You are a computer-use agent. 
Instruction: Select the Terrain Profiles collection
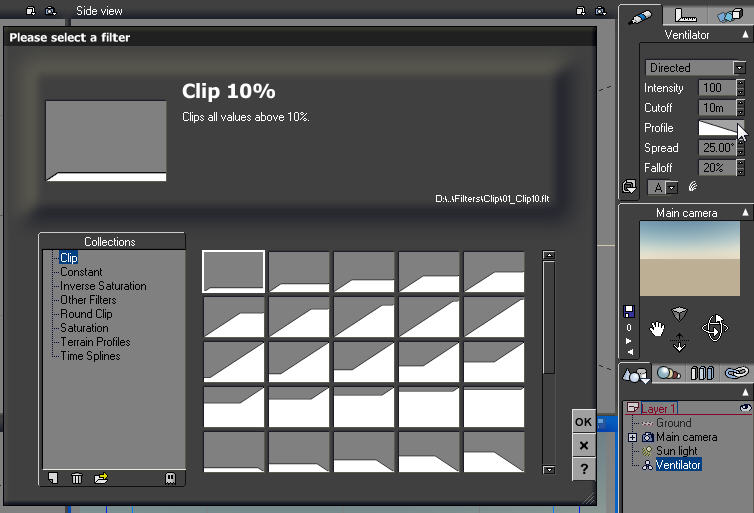coord(96,341)
